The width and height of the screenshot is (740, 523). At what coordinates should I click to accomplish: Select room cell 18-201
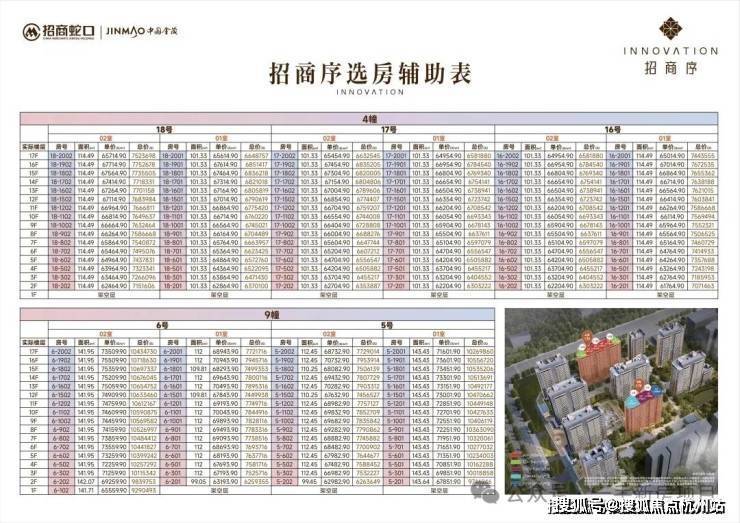[x=173, y=286]
